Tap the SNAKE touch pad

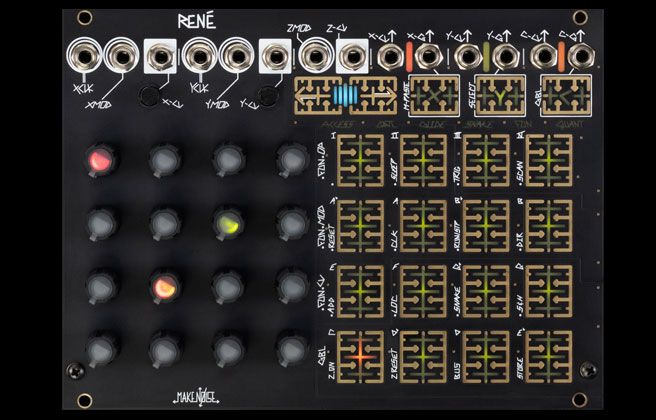[486, 291]
